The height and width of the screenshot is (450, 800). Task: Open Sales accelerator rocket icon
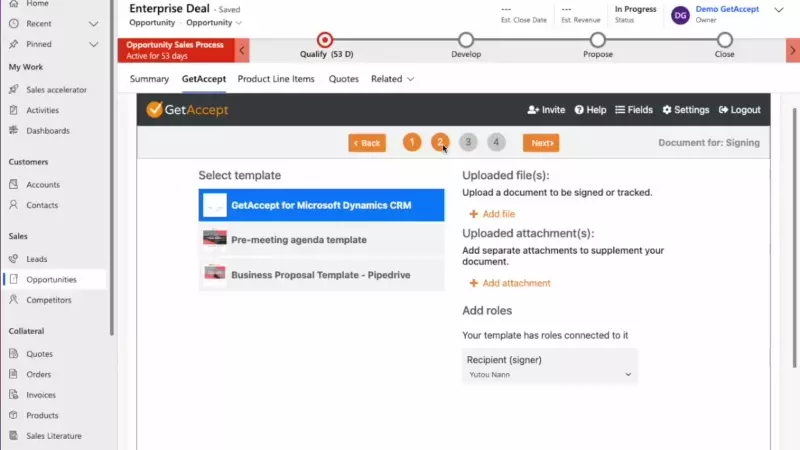pyautogui.click(x=14, y=89)
